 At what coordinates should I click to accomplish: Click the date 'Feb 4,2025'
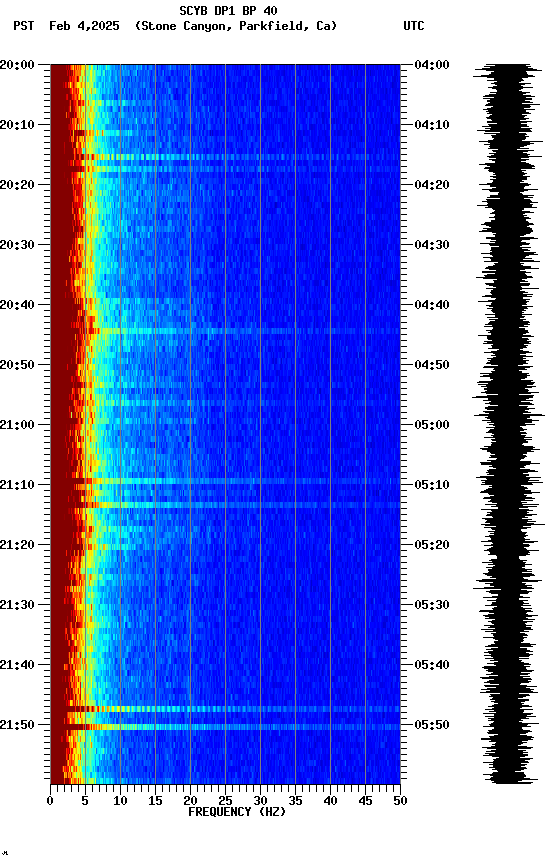point(84,26)
